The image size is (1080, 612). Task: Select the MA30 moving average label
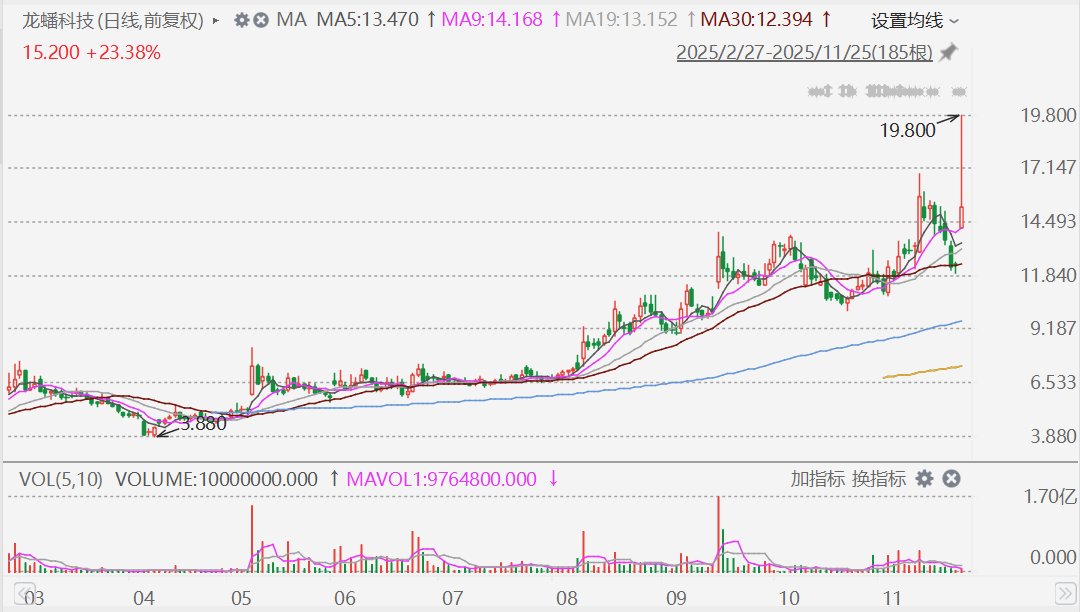(757, 20)
